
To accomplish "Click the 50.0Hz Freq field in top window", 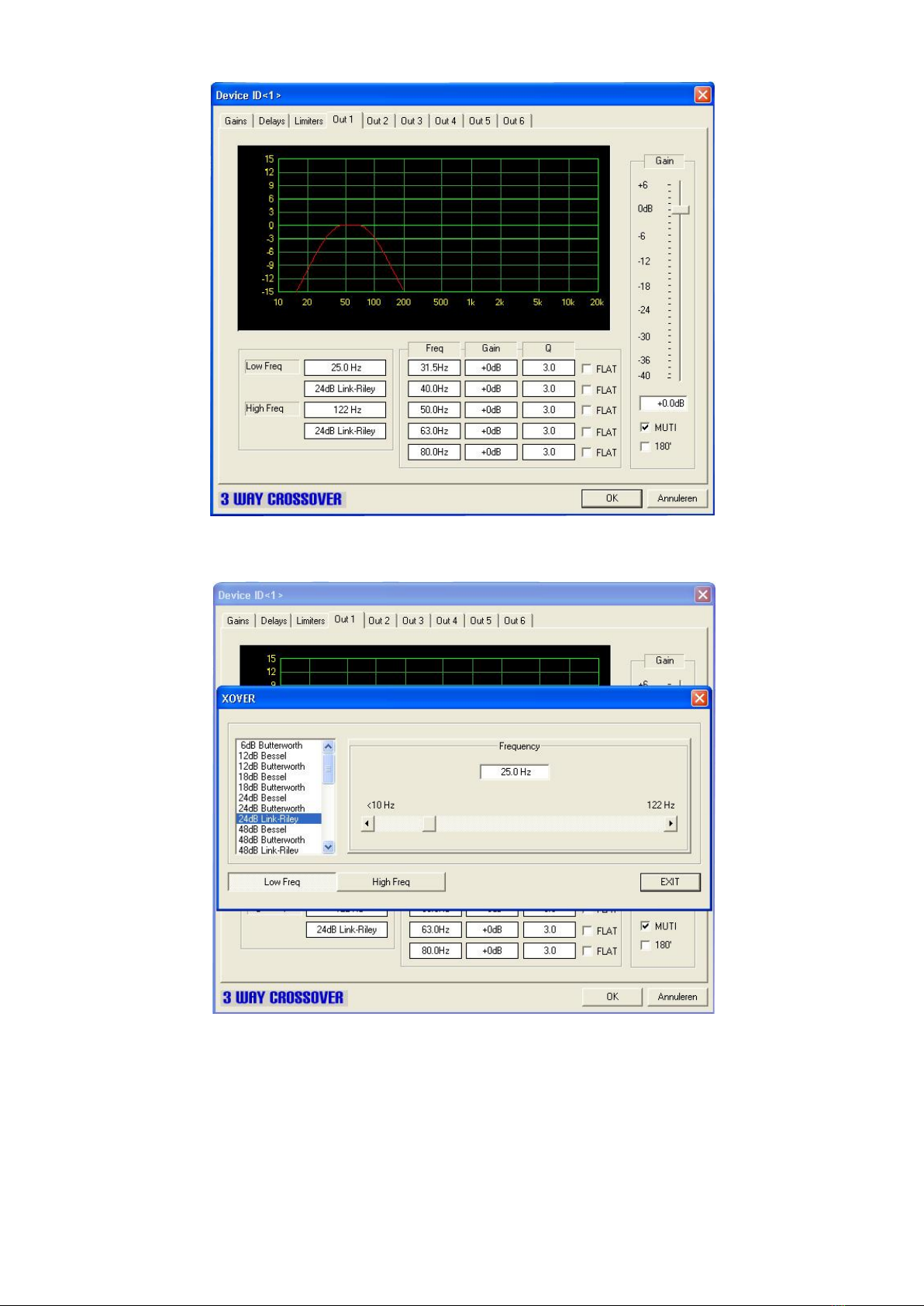I will point(434,410).
